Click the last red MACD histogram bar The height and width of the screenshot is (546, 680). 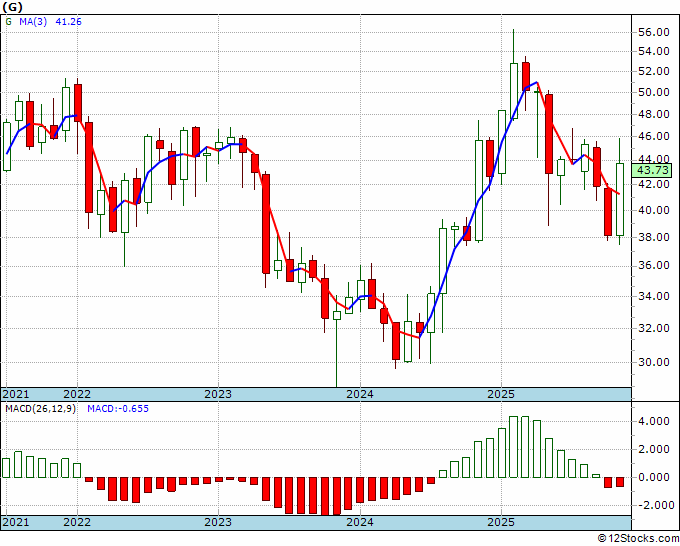click(620, 482)
